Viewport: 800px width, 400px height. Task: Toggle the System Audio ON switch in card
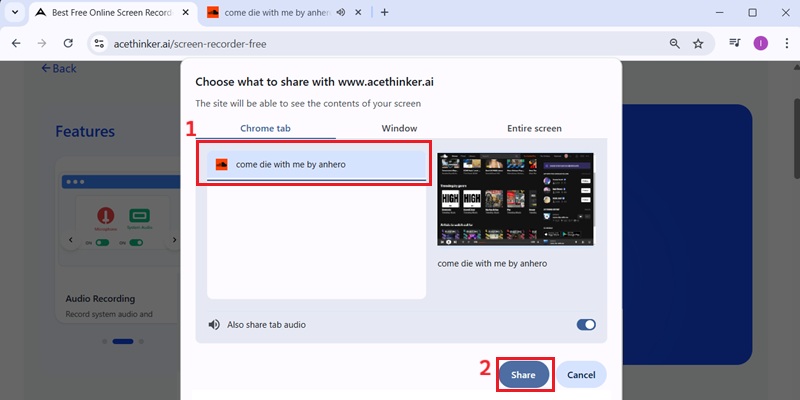pyautogui.click(x=136, y=243)
